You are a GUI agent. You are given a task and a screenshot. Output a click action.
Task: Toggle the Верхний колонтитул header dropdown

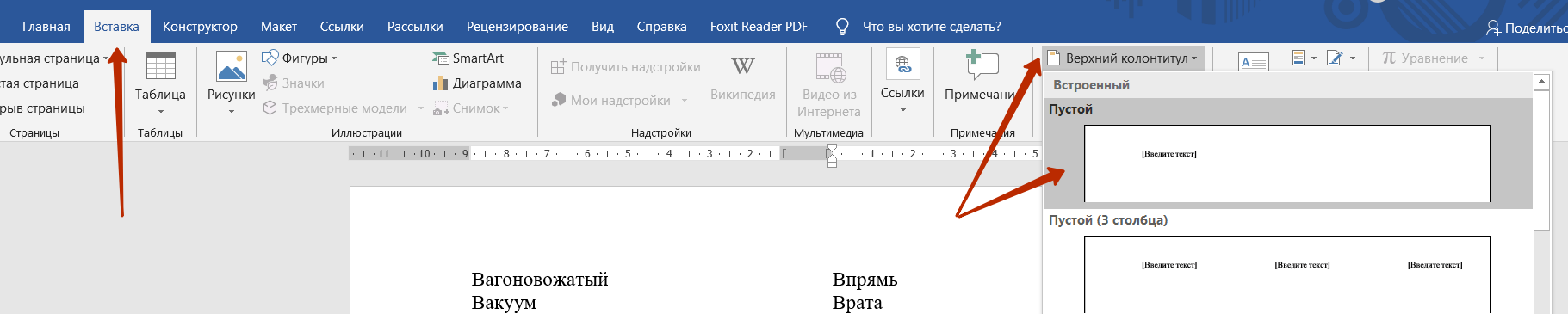tap(1123, 58)
